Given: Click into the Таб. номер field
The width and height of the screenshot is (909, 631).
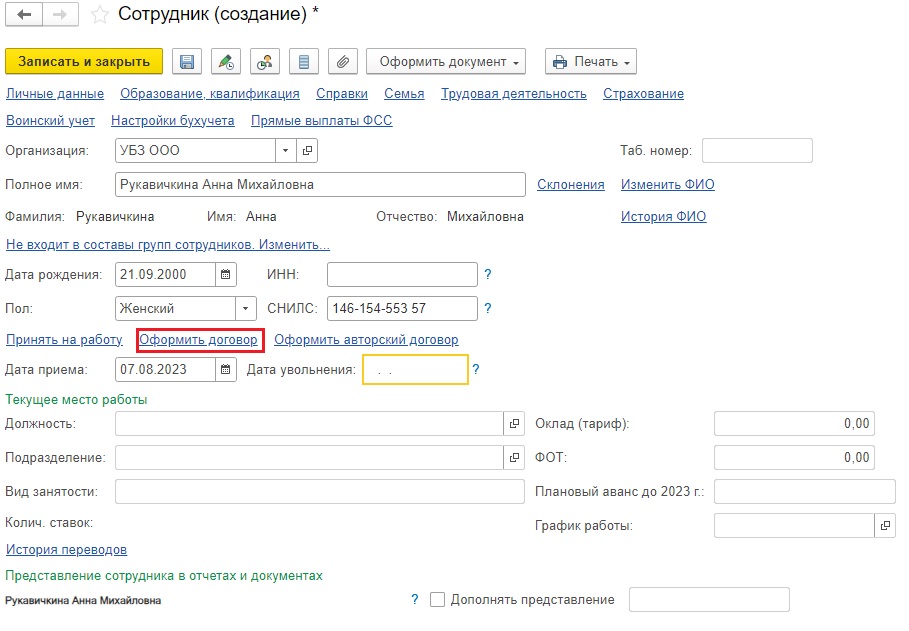Looking at the screenshot, I should [757, 151].
